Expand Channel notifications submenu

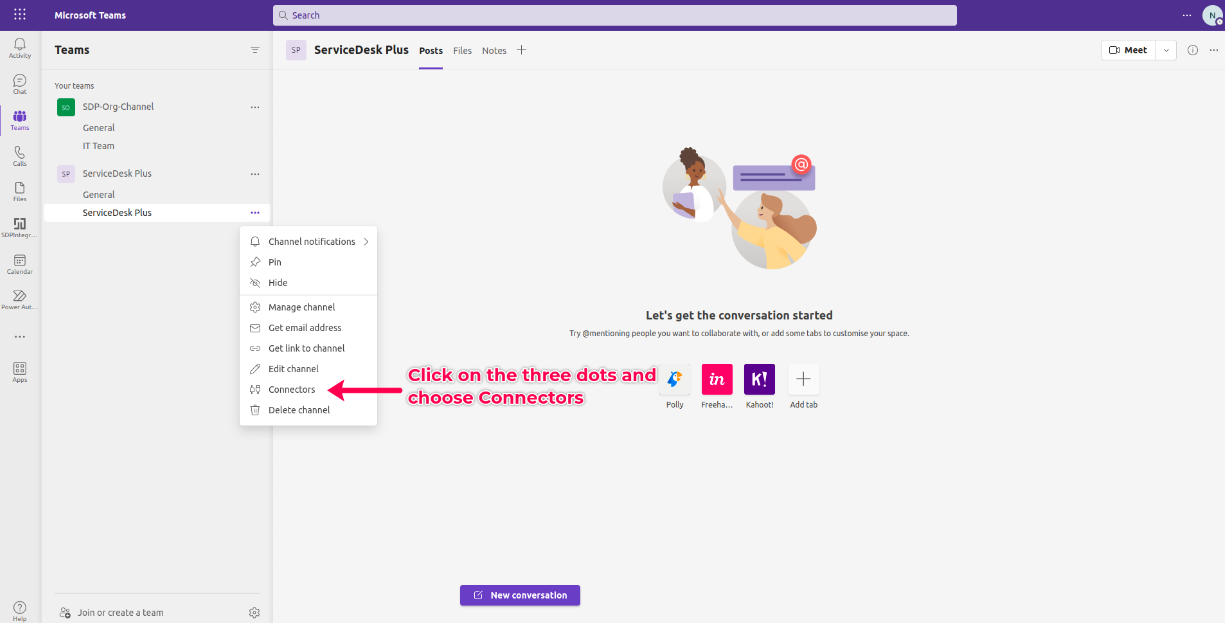pyautogui.click(x=308, y=241)
